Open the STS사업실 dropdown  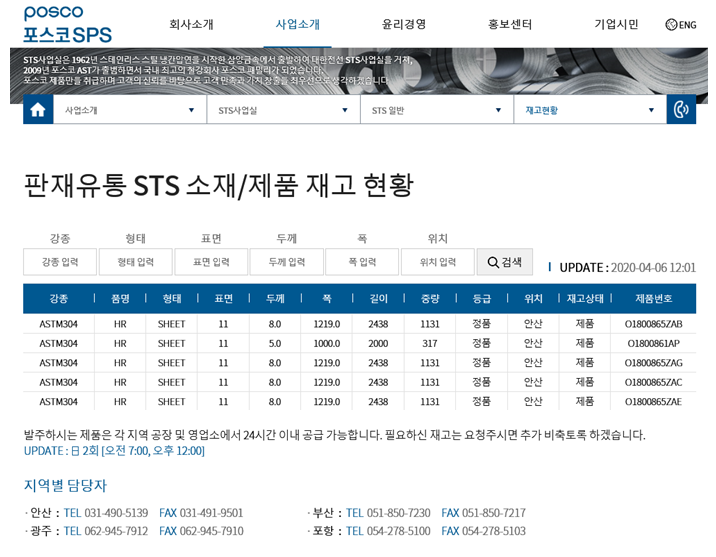(x=284, y=110)
